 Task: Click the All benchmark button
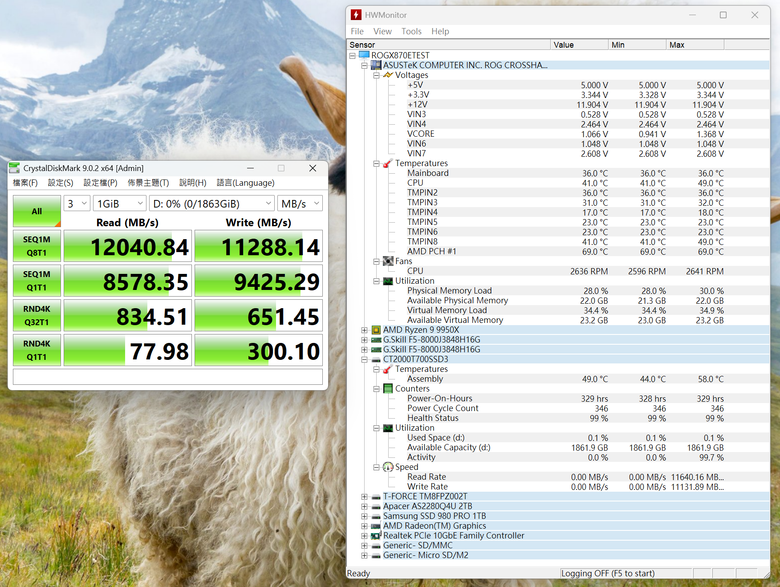(37, 211)
